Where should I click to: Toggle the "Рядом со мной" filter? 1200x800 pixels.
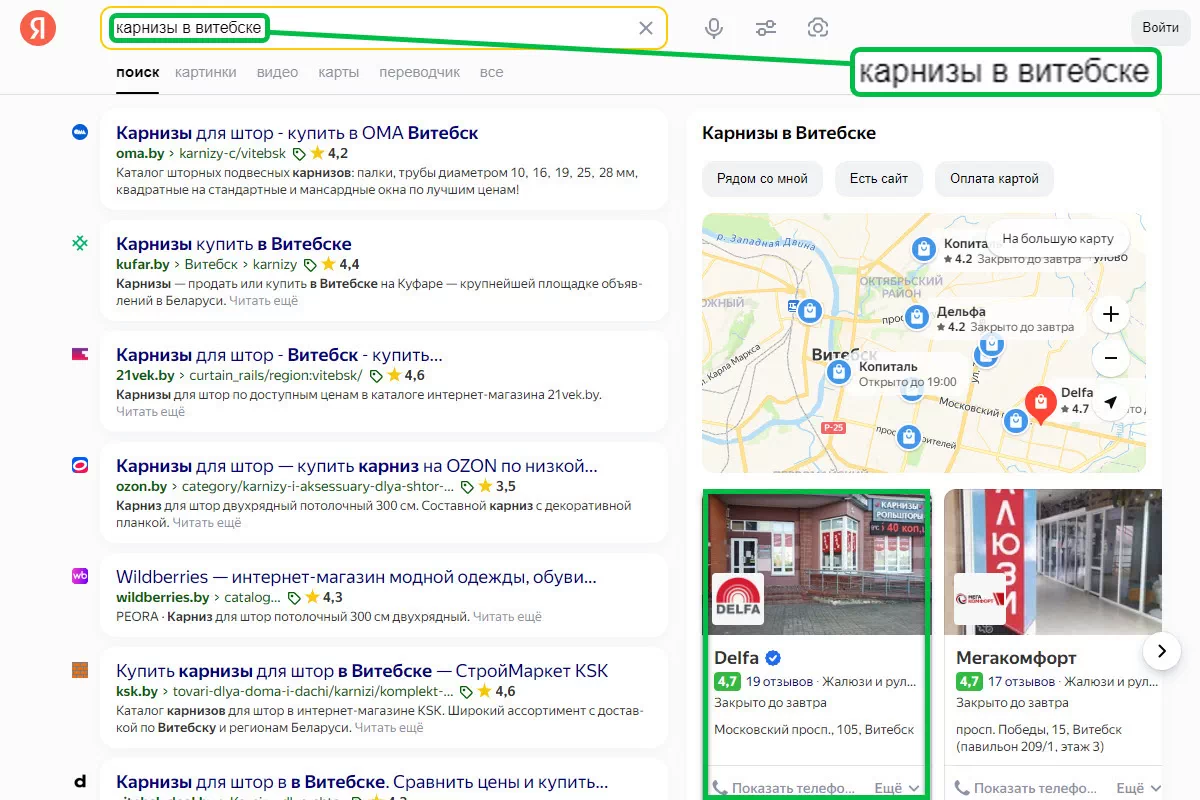coord(762,179)
